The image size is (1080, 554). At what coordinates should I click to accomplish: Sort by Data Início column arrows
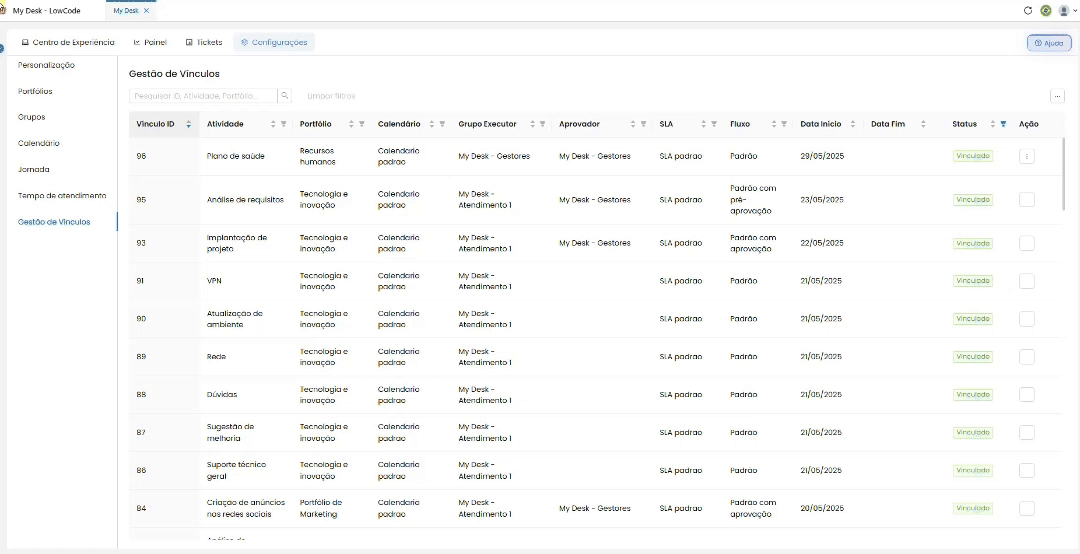[x=853, y=125]
